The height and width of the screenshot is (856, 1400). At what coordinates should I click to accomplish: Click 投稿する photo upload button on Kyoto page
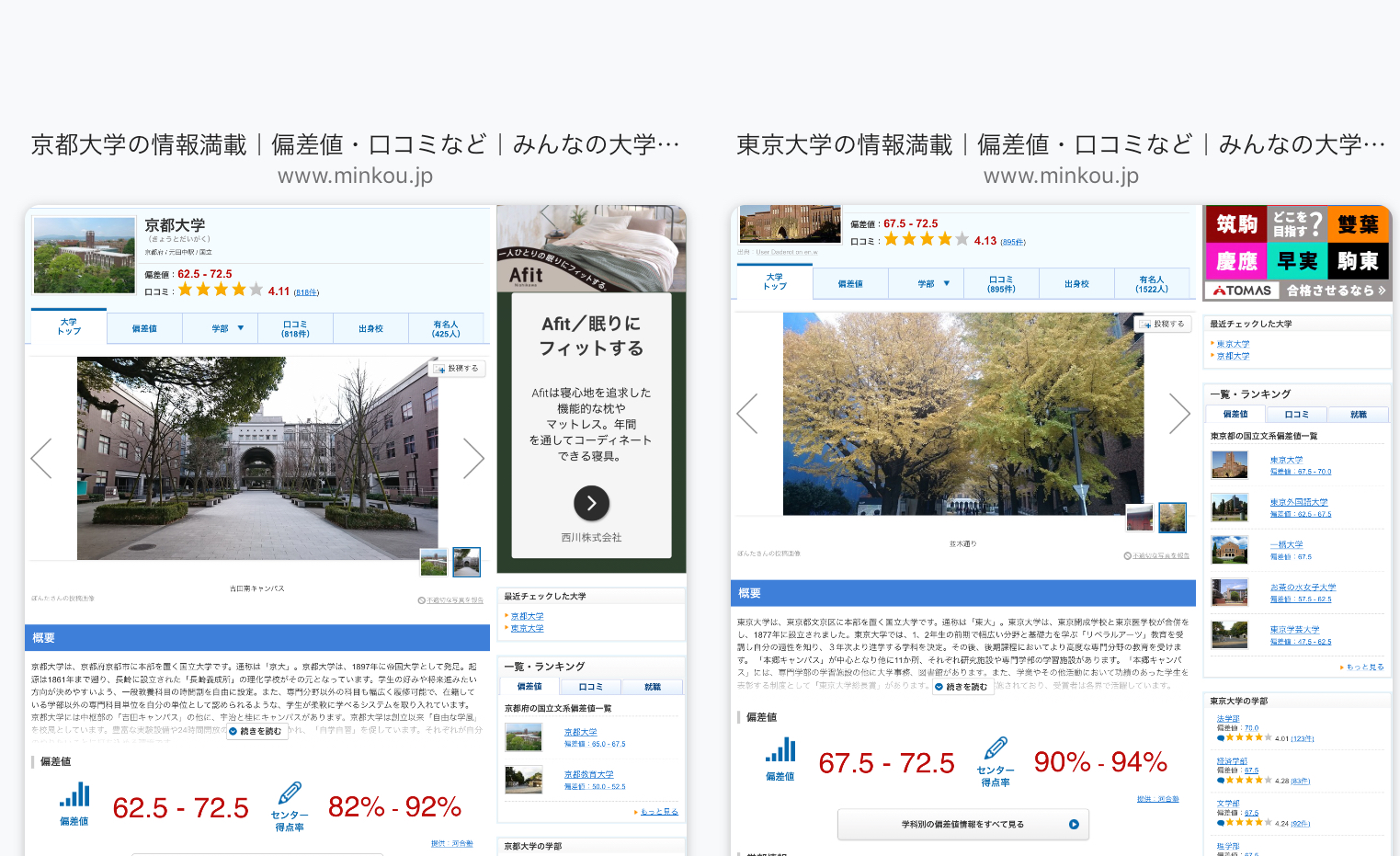coord(457,369)
